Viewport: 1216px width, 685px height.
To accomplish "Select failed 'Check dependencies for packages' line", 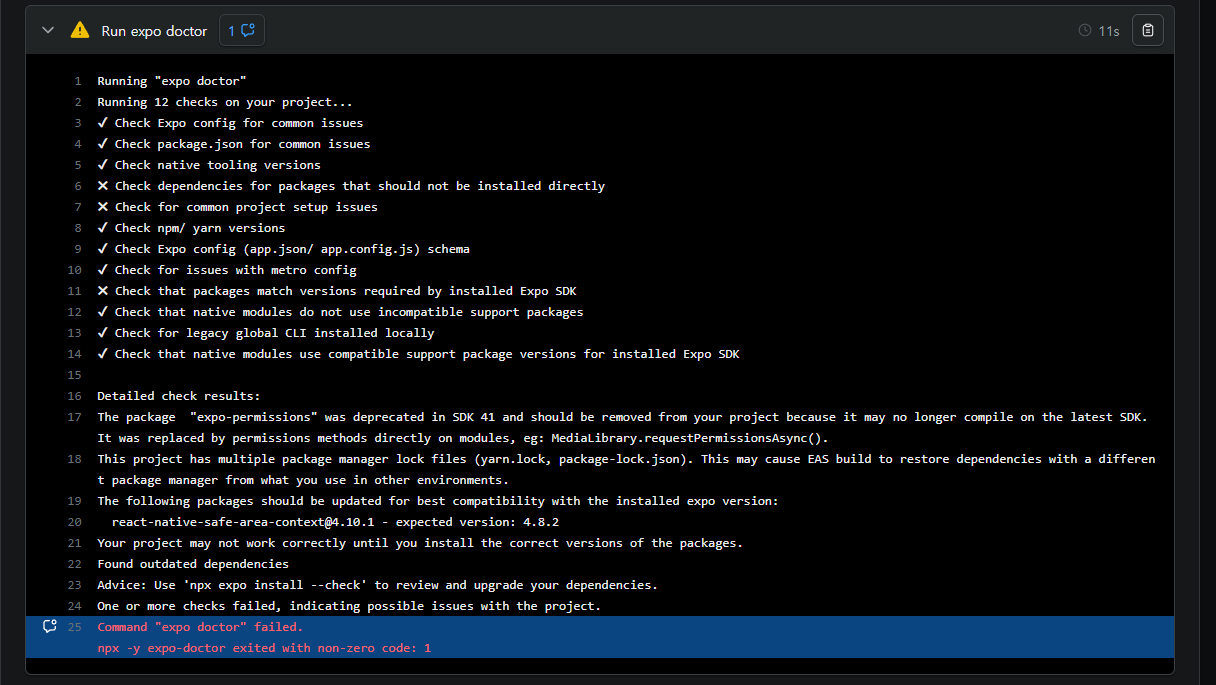I will coord(351,186).
